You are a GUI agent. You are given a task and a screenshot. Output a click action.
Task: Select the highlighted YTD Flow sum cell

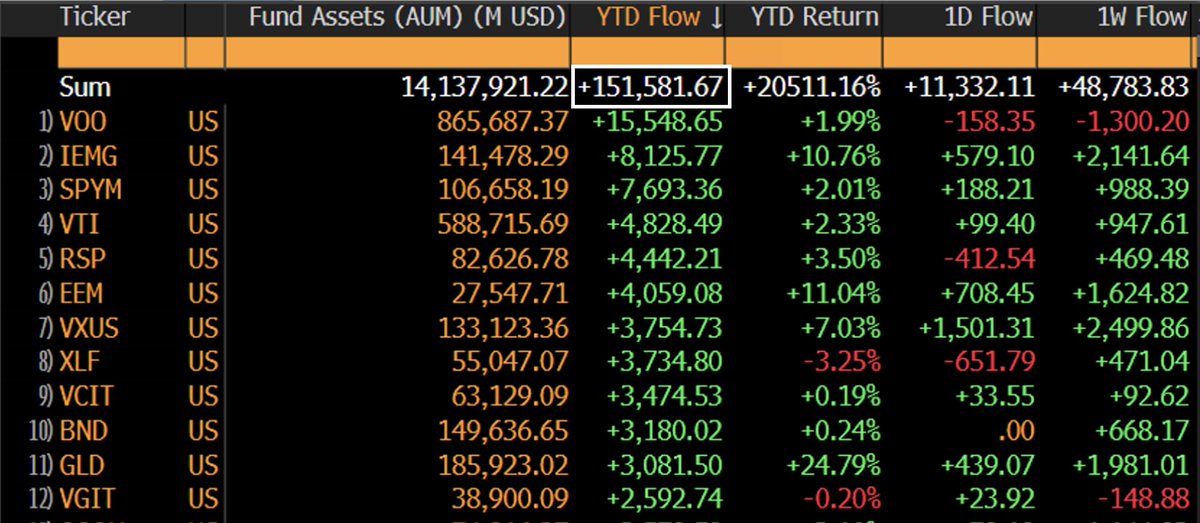[x=651, y=87]
